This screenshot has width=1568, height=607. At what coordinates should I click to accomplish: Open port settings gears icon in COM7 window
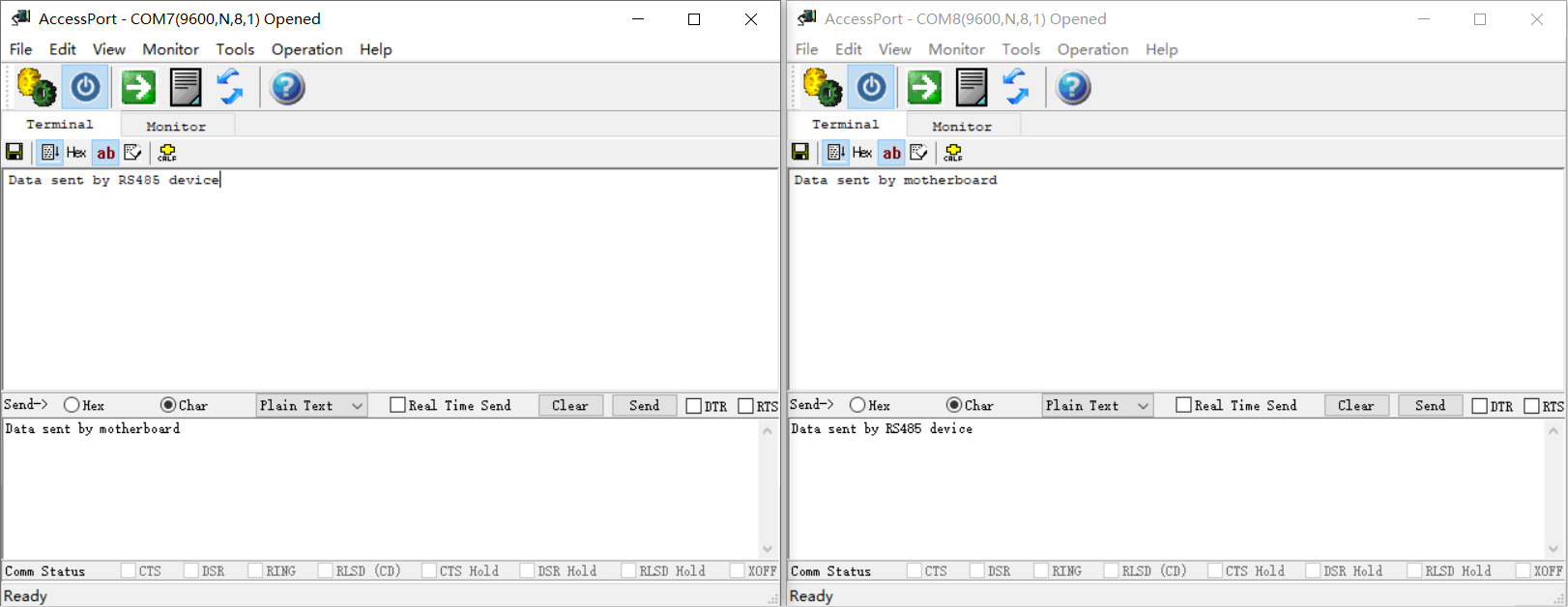click(37, 87)
